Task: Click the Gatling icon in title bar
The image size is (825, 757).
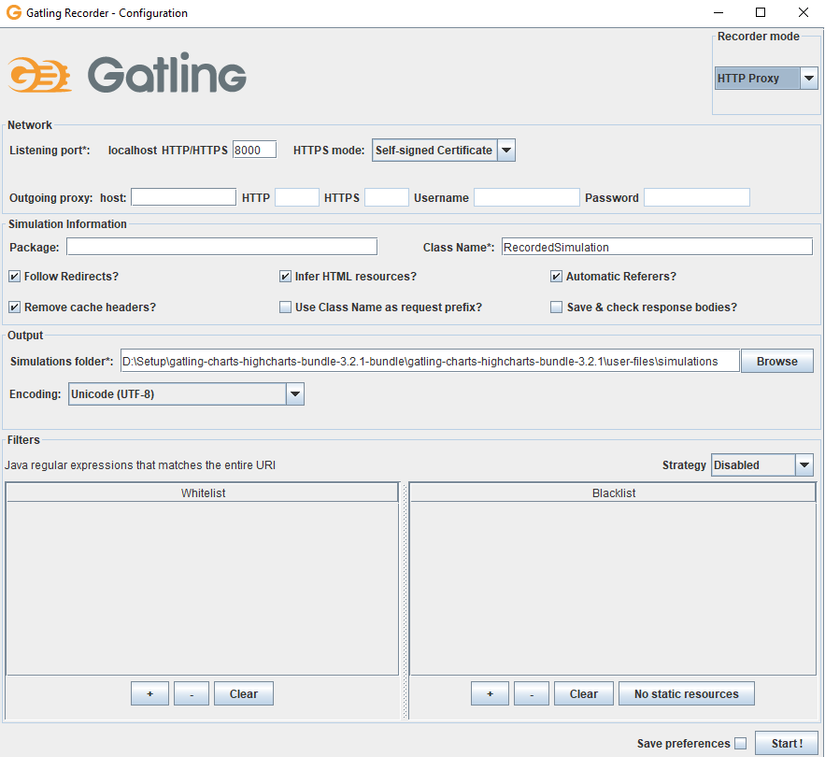Action: pos(14,13)
